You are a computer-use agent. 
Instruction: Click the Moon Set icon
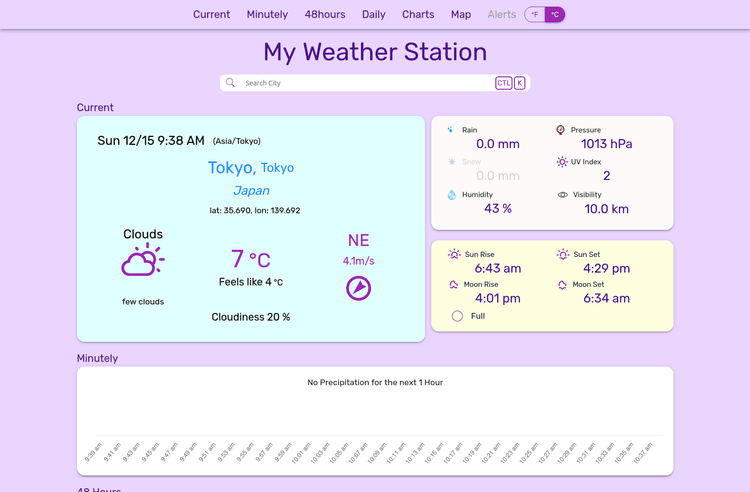coord(562,284)
